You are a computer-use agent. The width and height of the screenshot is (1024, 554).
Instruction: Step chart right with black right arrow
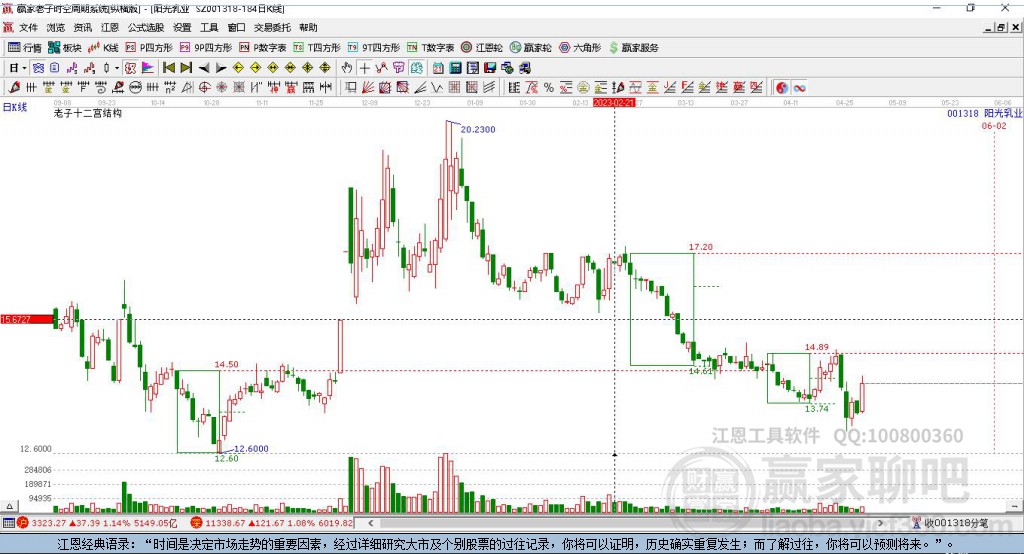221,68
